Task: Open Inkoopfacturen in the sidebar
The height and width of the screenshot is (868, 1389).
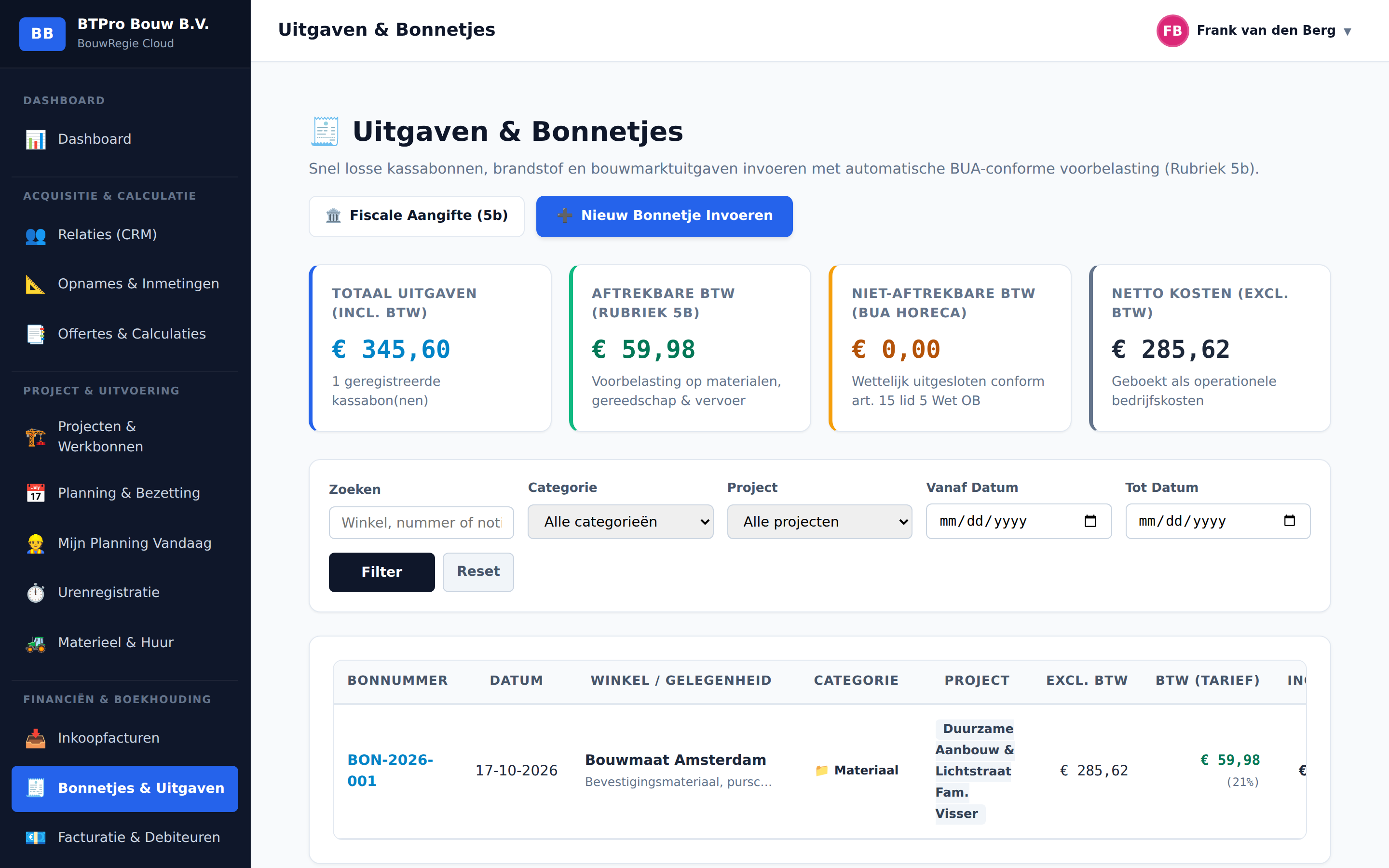Action: coord(124,738)
